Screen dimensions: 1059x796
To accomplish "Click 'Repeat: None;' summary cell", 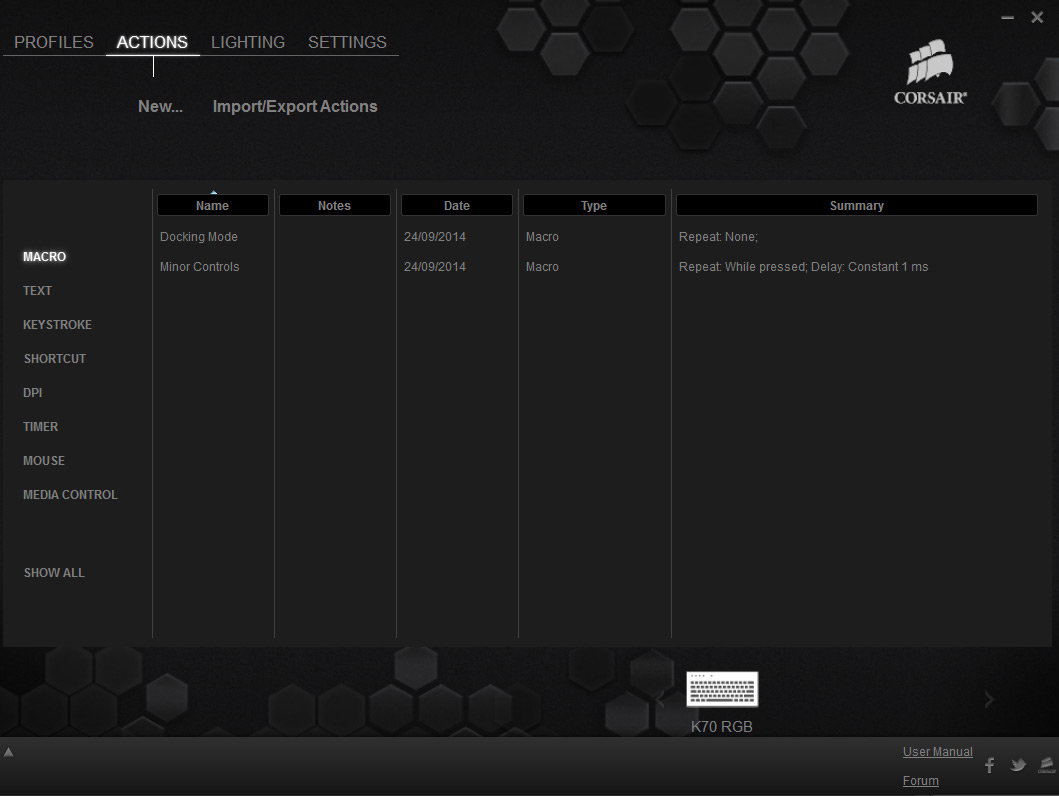I will point(718,237).
